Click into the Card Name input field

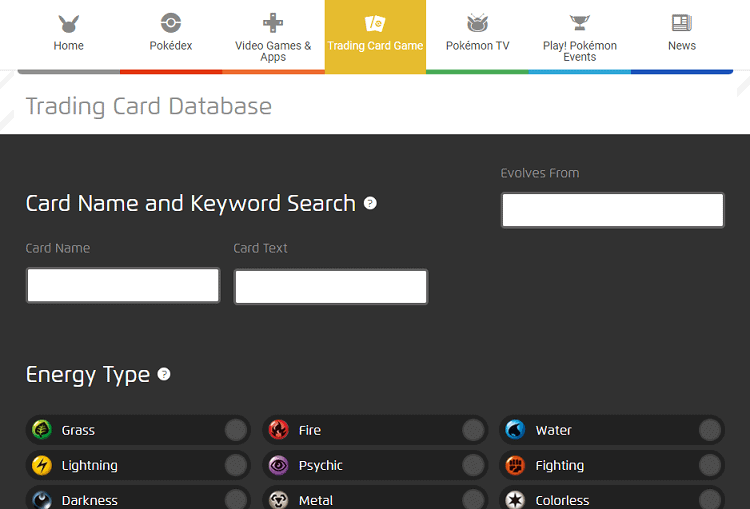pyautogui.click(x=123, y=285)
